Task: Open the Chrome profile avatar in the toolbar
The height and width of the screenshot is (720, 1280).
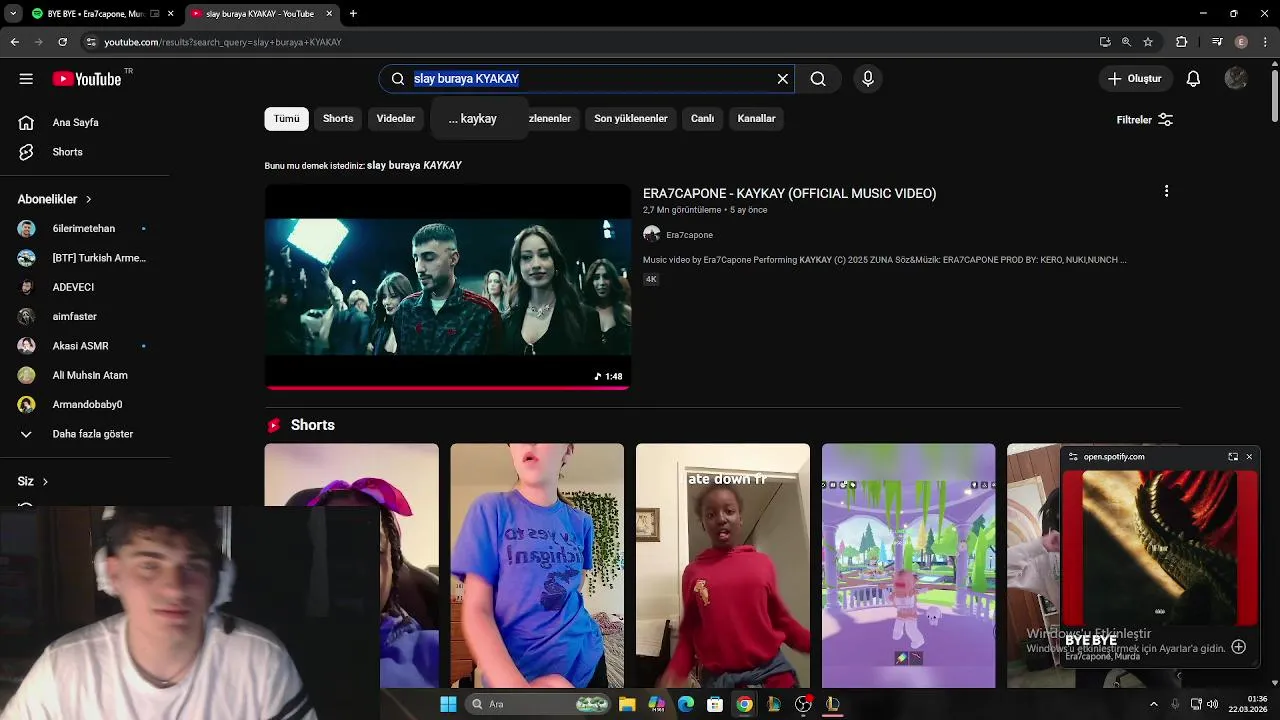Action: tap(1241, 42)
